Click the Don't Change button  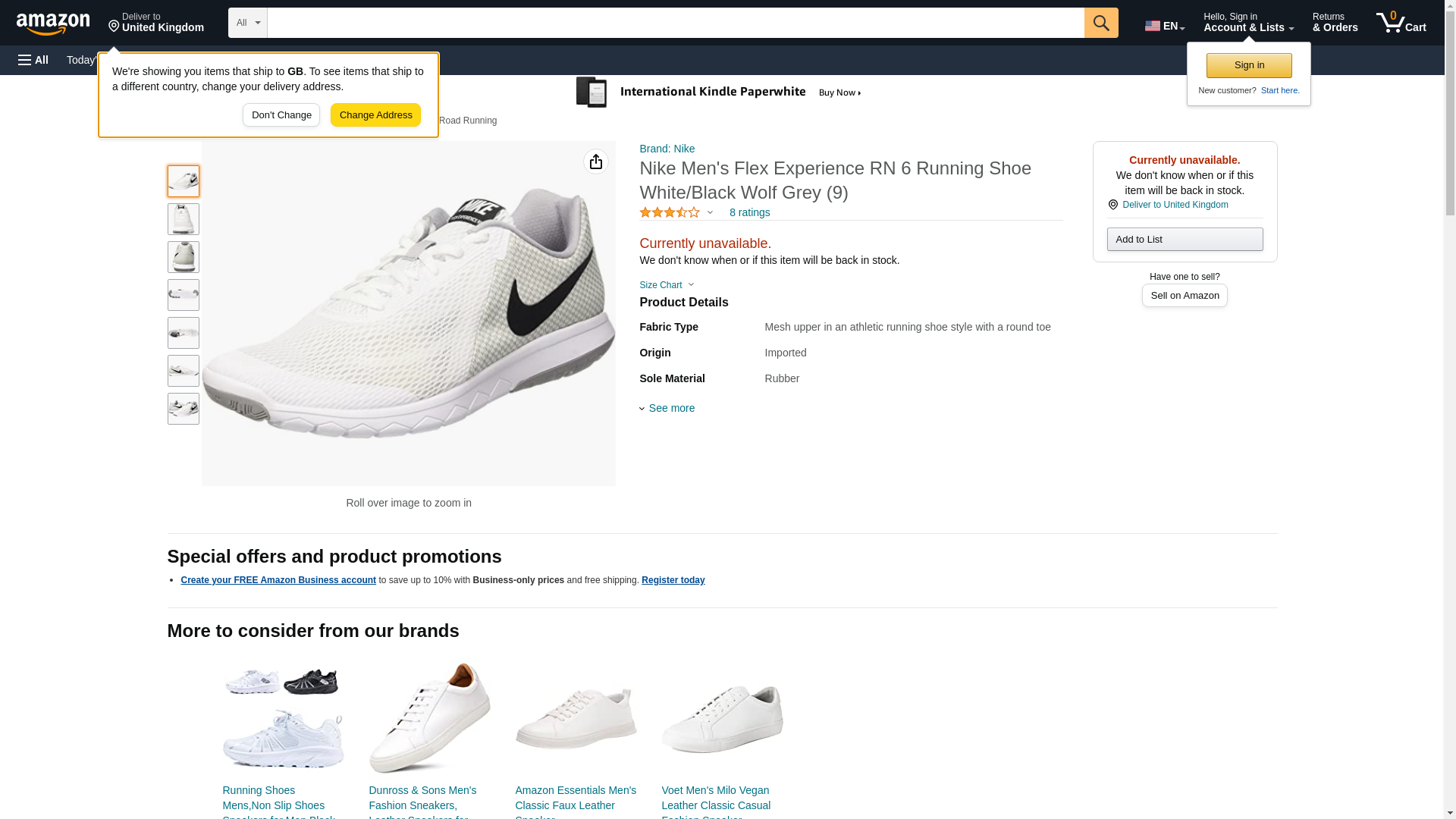(x=281, y=115)
